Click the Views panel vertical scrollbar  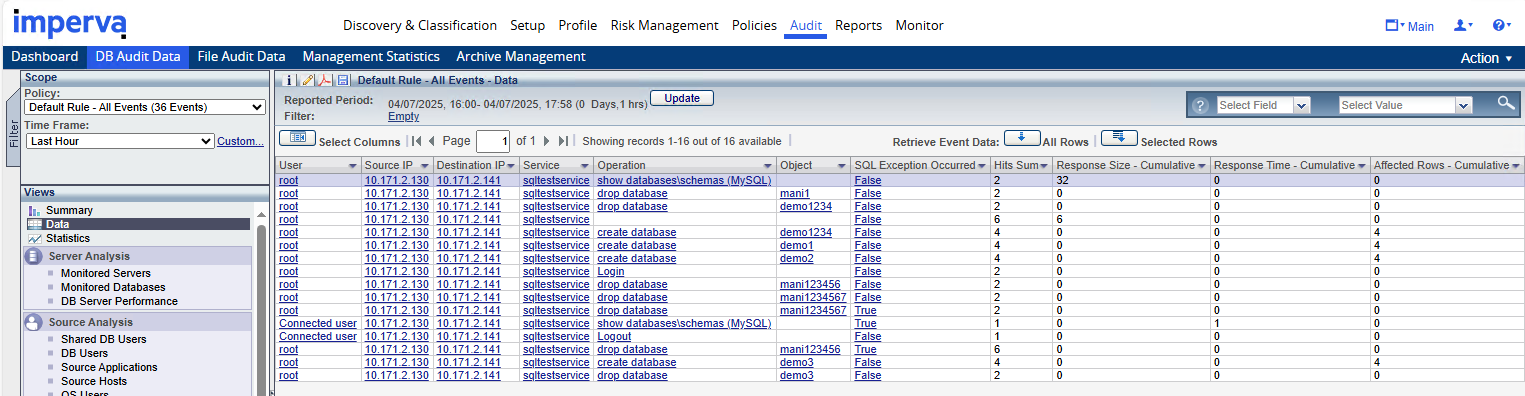tap(262, 310)
